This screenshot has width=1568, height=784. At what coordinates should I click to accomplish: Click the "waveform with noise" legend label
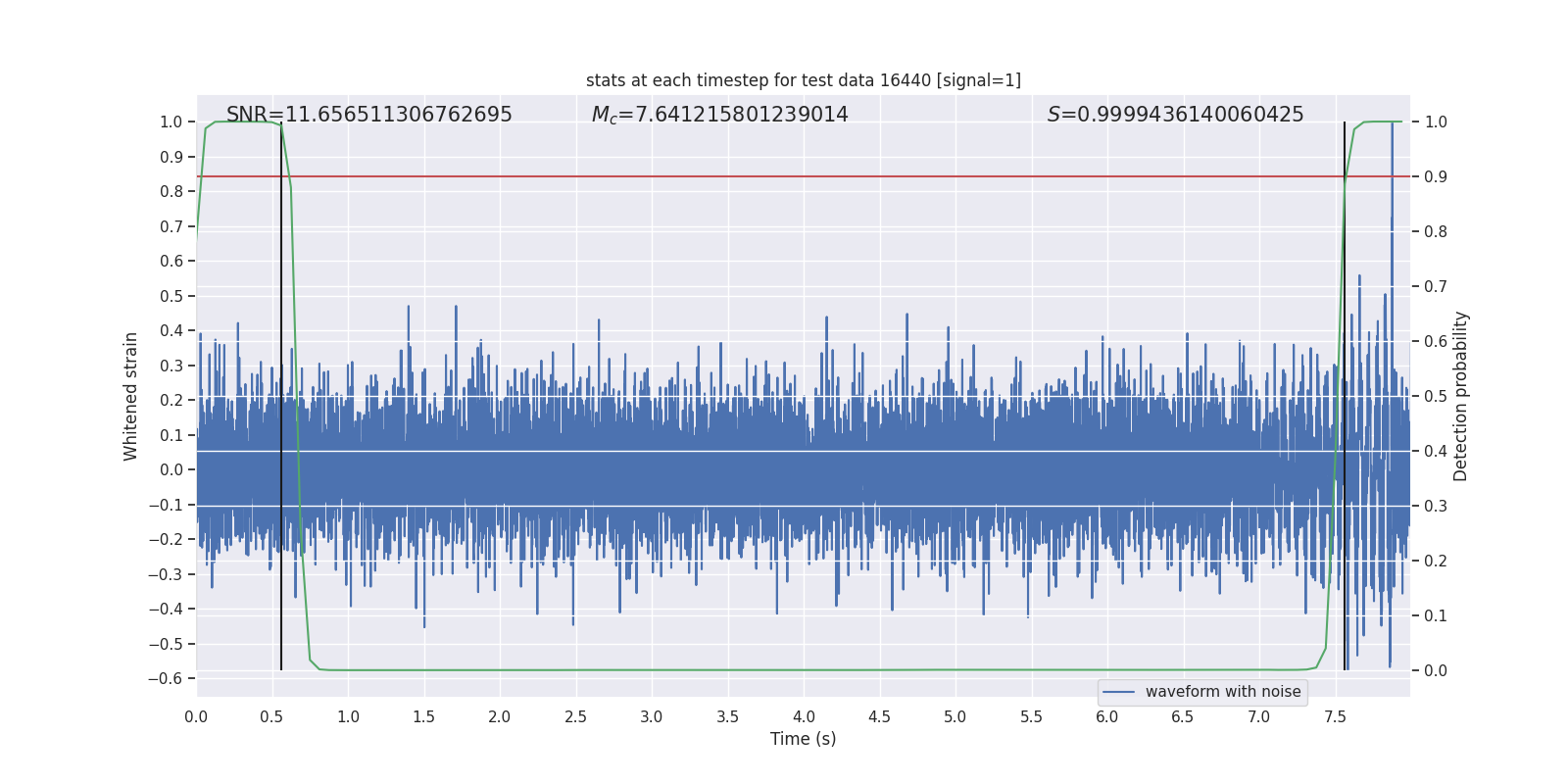click(x=1222, y=692)
